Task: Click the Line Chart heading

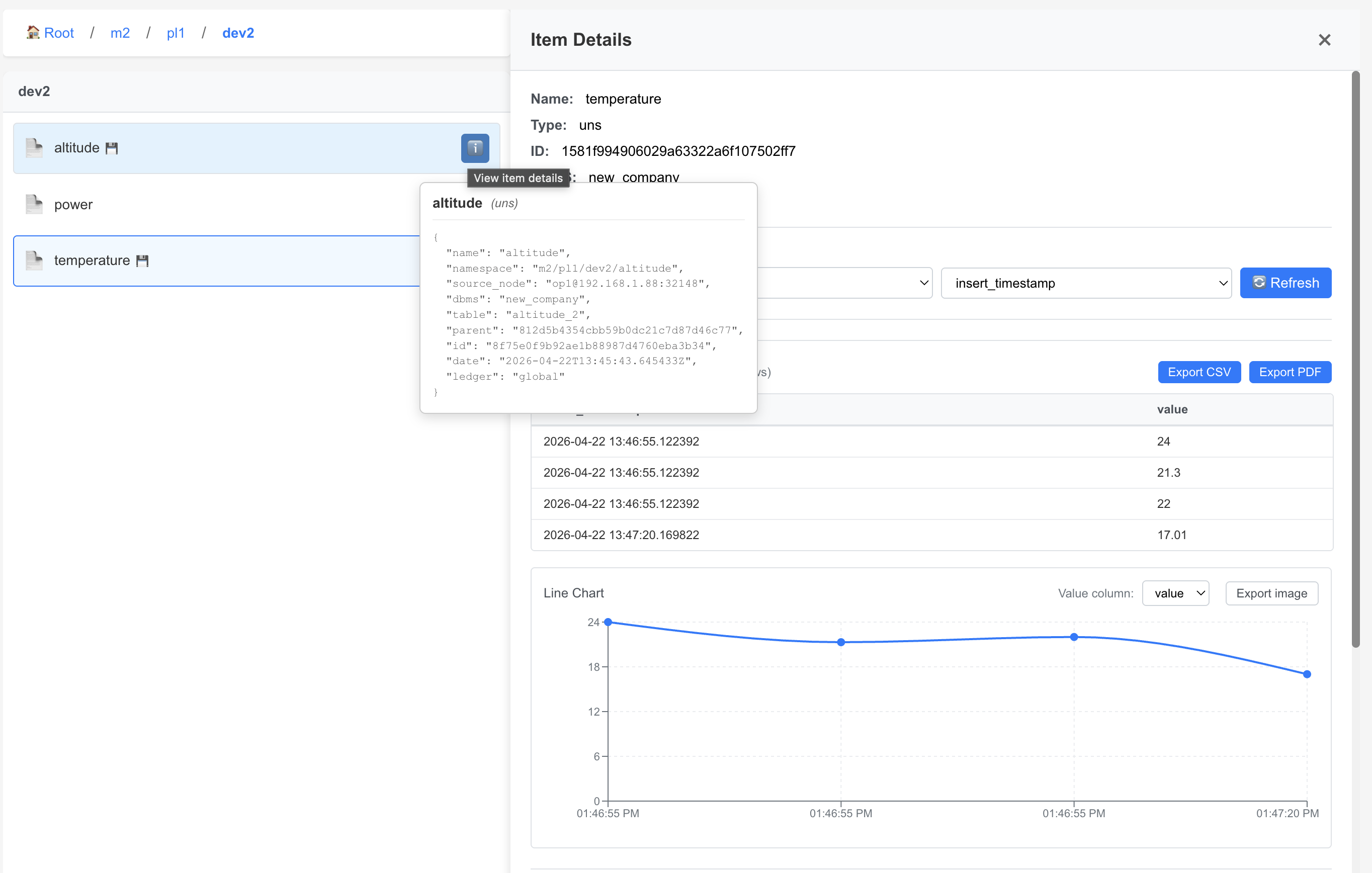Action: 573,592
